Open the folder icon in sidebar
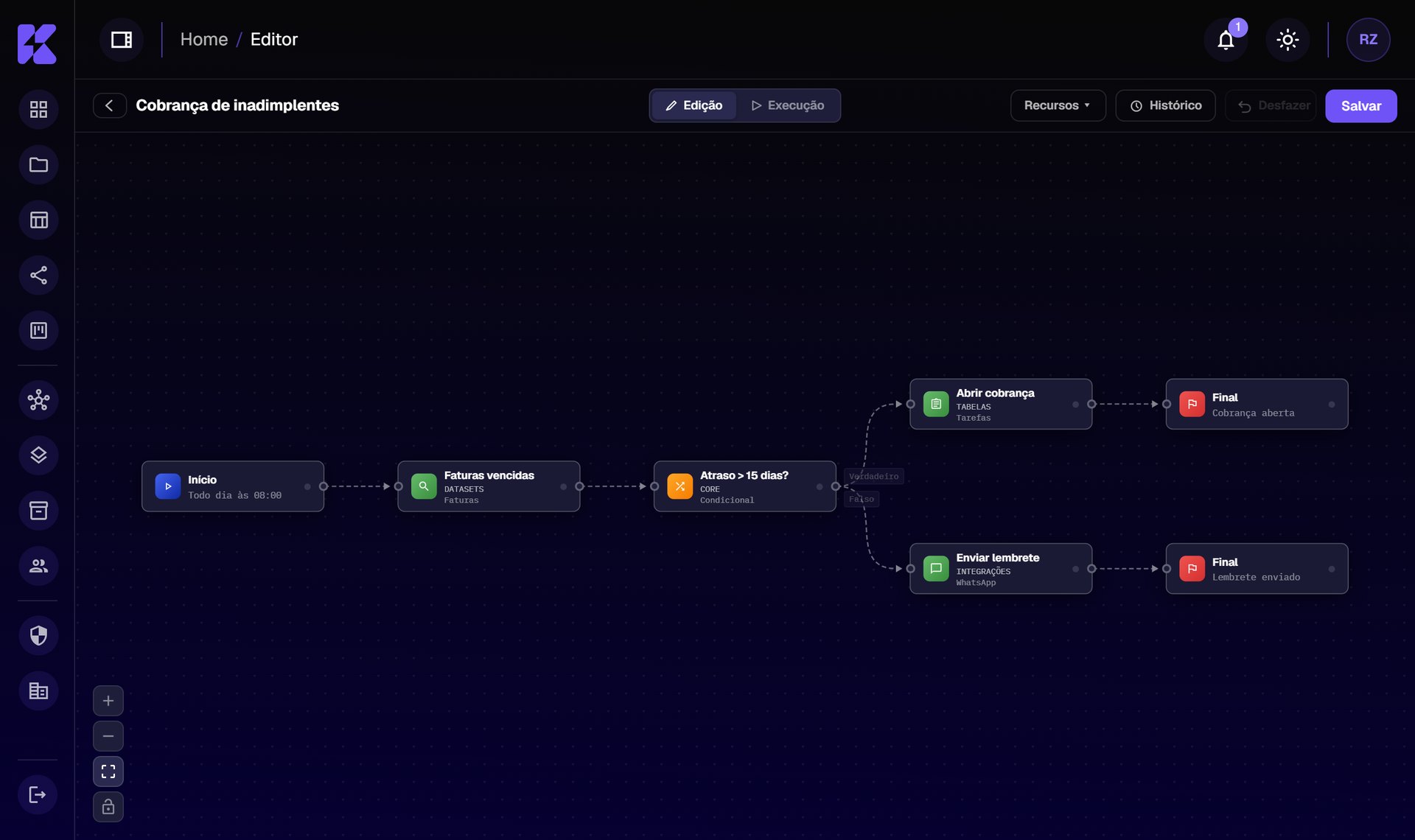This screenshot has width=1415, height=840. 38,165
